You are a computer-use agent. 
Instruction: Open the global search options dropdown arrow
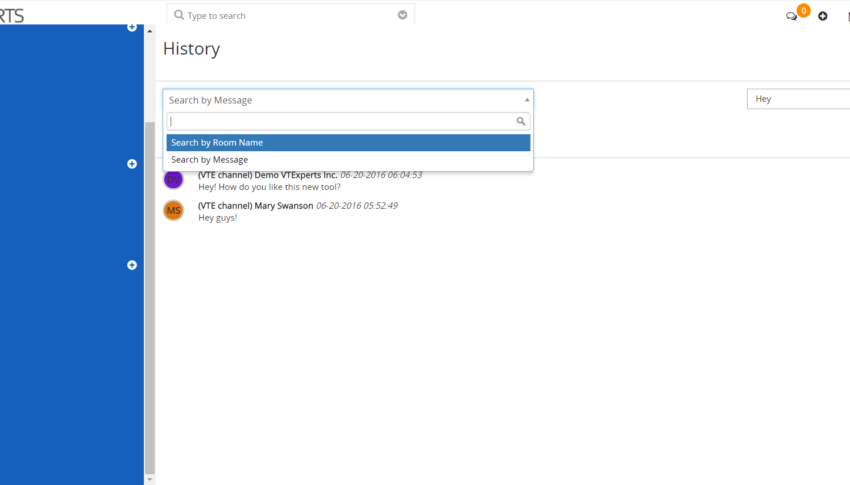point(402,15)
